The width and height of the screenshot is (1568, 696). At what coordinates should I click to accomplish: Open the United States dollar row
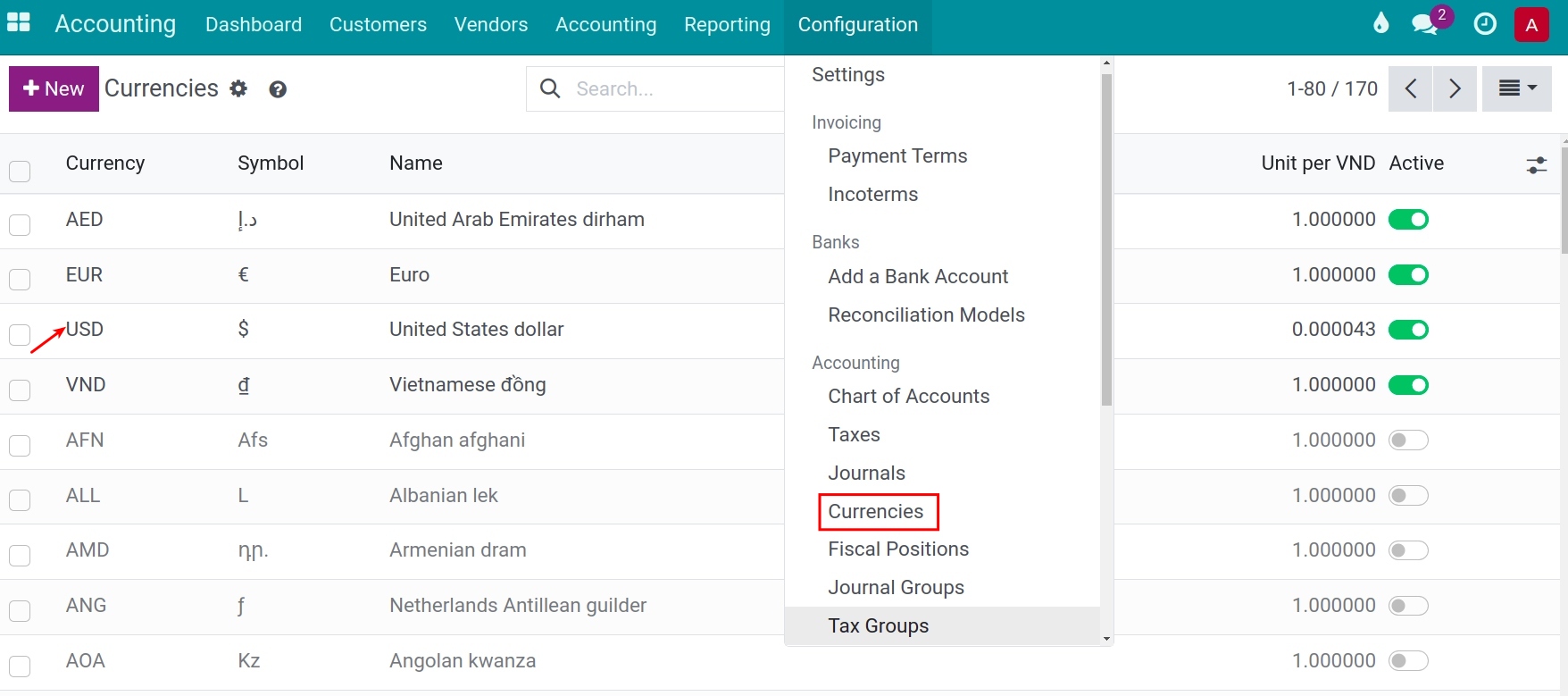coord(476,330)
